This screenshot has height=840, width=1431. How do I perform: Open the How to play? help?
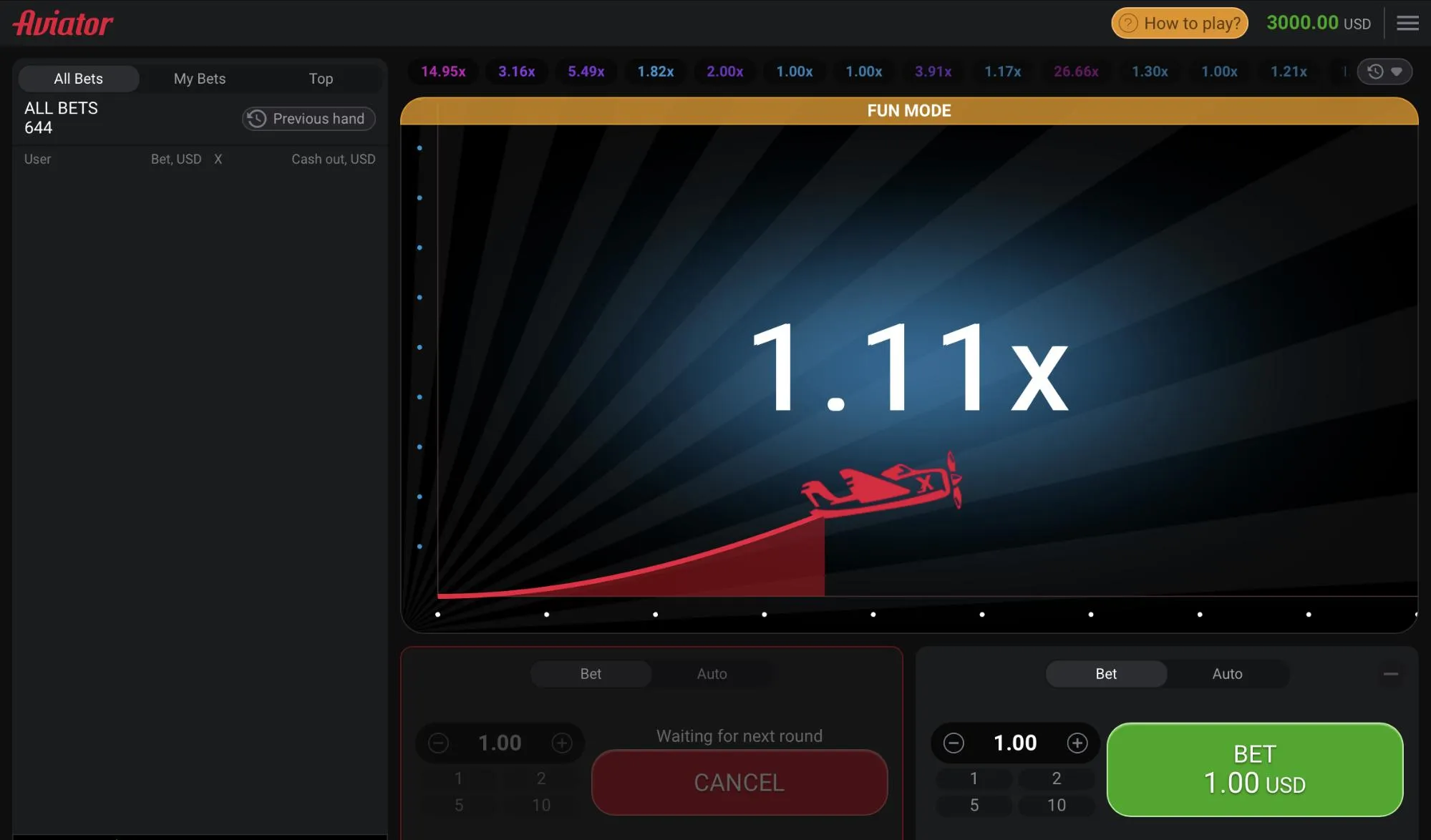point(1179,23)
